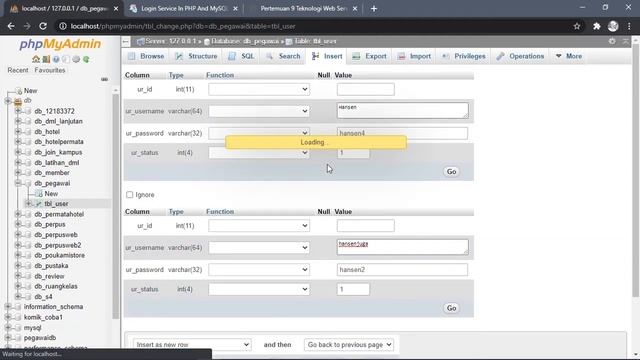This screenshot has height=360, width=640.
Task: Select db_perpusweb2 in database tree
Action: [58, 245]
